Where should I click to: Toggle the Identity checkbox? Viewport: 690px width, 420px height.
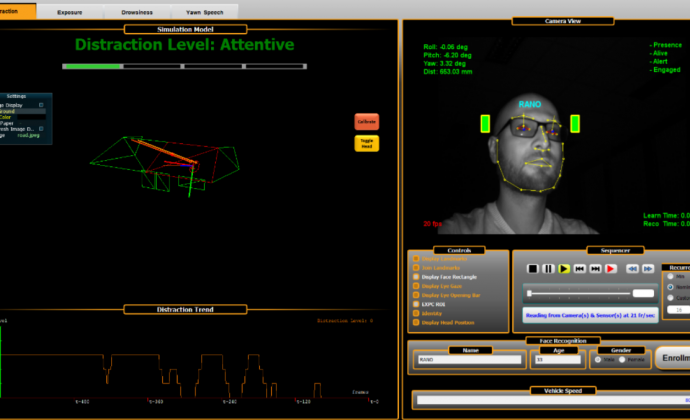(416, 313)
